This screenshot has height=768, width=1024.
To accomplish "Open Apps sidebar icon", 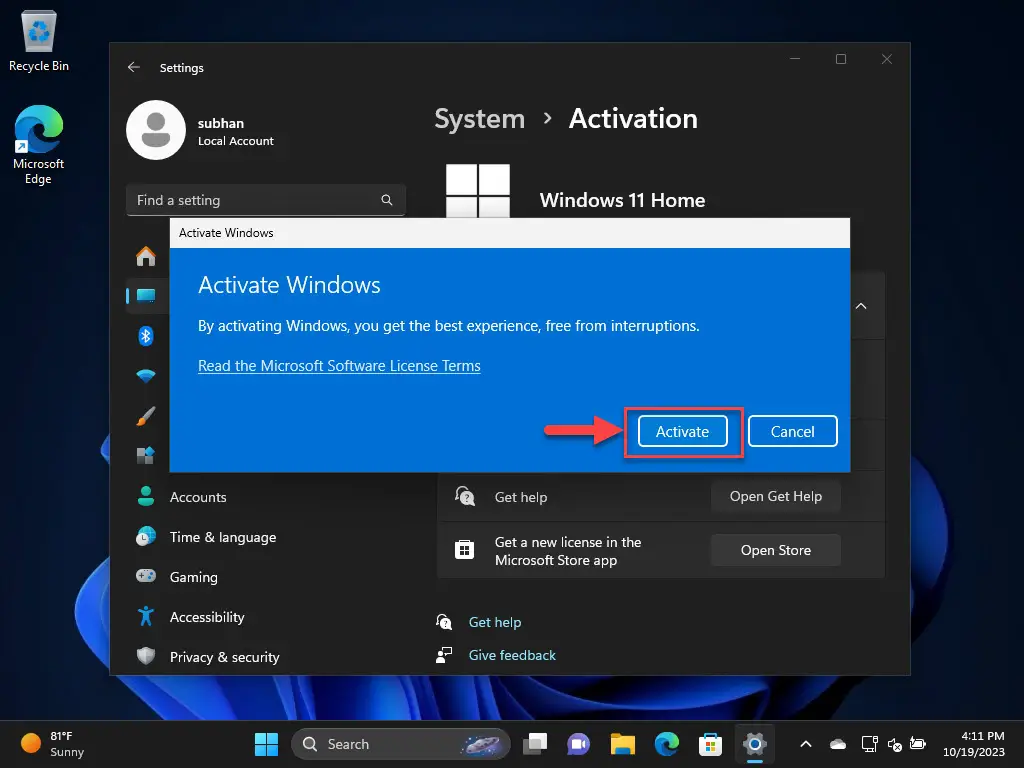I will [x=146, y=455].
